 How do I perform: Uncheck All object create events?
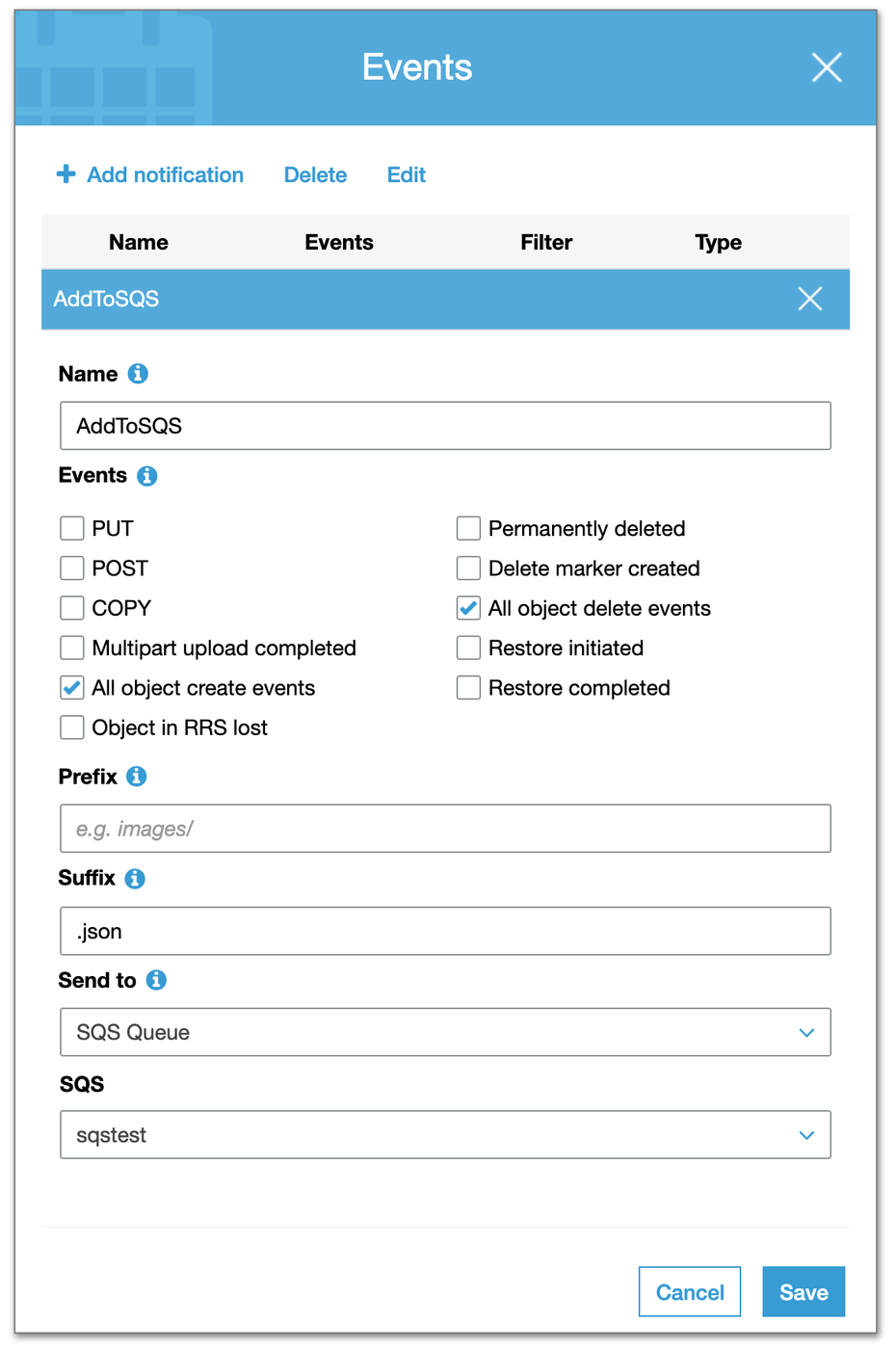pos(72,688)
